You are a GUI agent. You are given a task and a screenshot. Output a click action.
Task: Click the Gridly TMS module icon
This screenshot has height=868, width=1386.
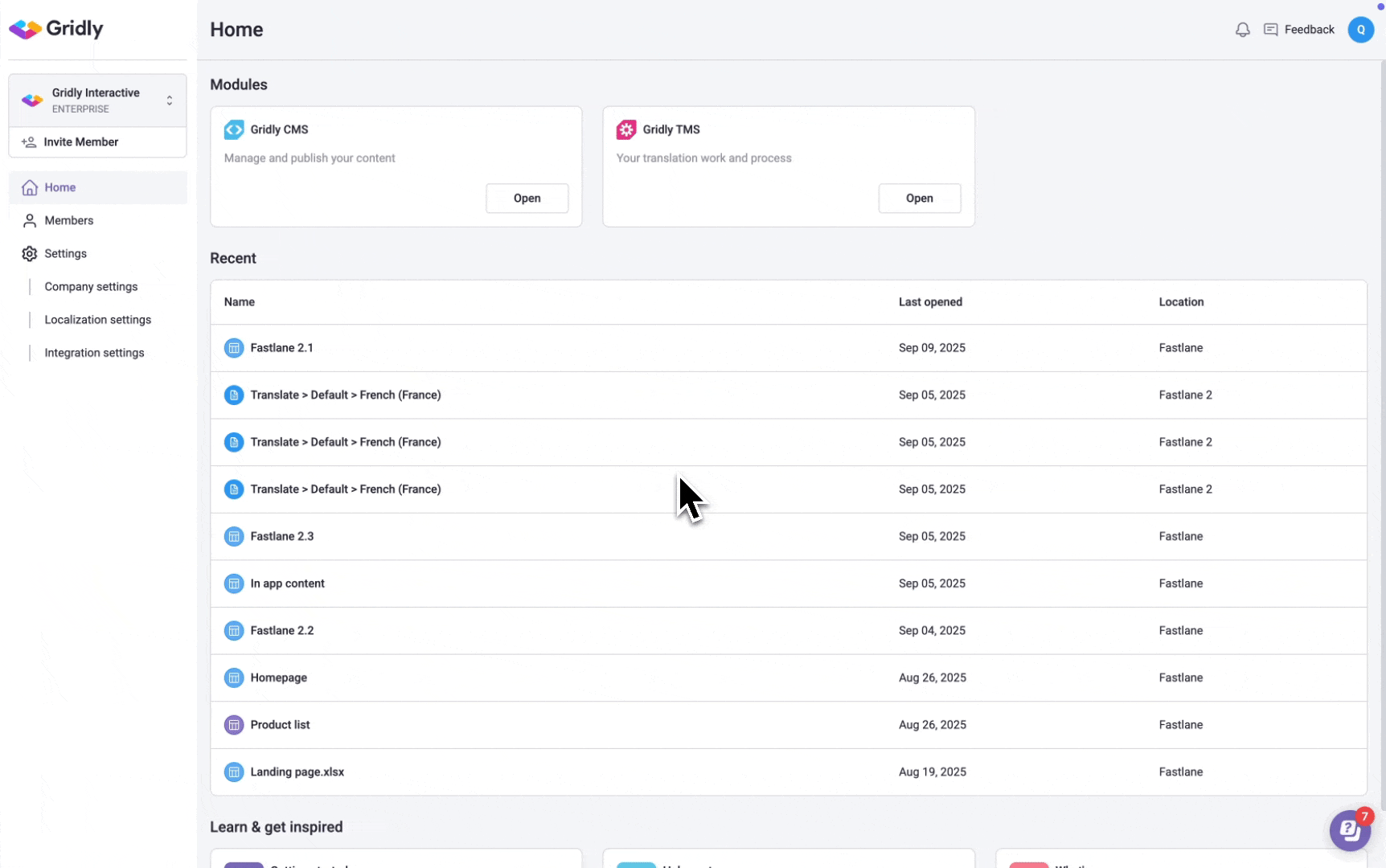click(x=626, y=129)
